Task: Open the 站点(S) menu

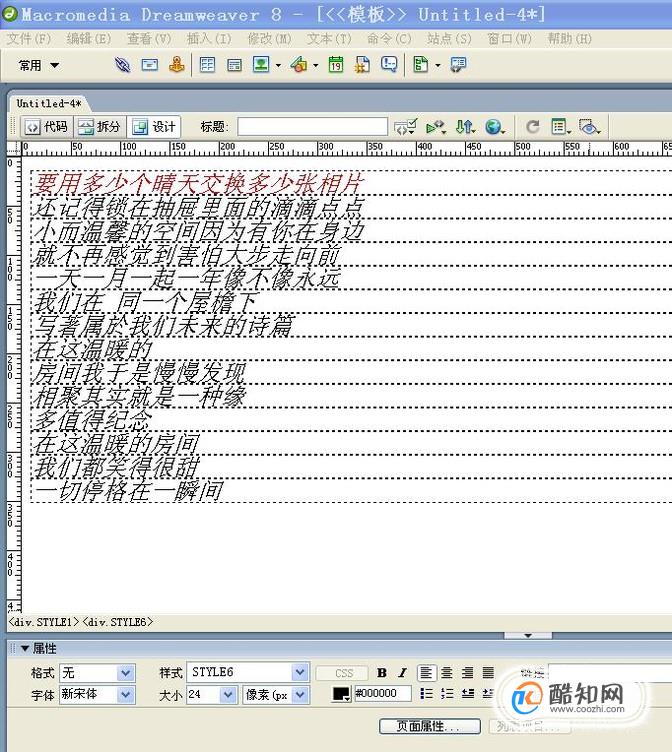Action: click(x=449, y=38)
